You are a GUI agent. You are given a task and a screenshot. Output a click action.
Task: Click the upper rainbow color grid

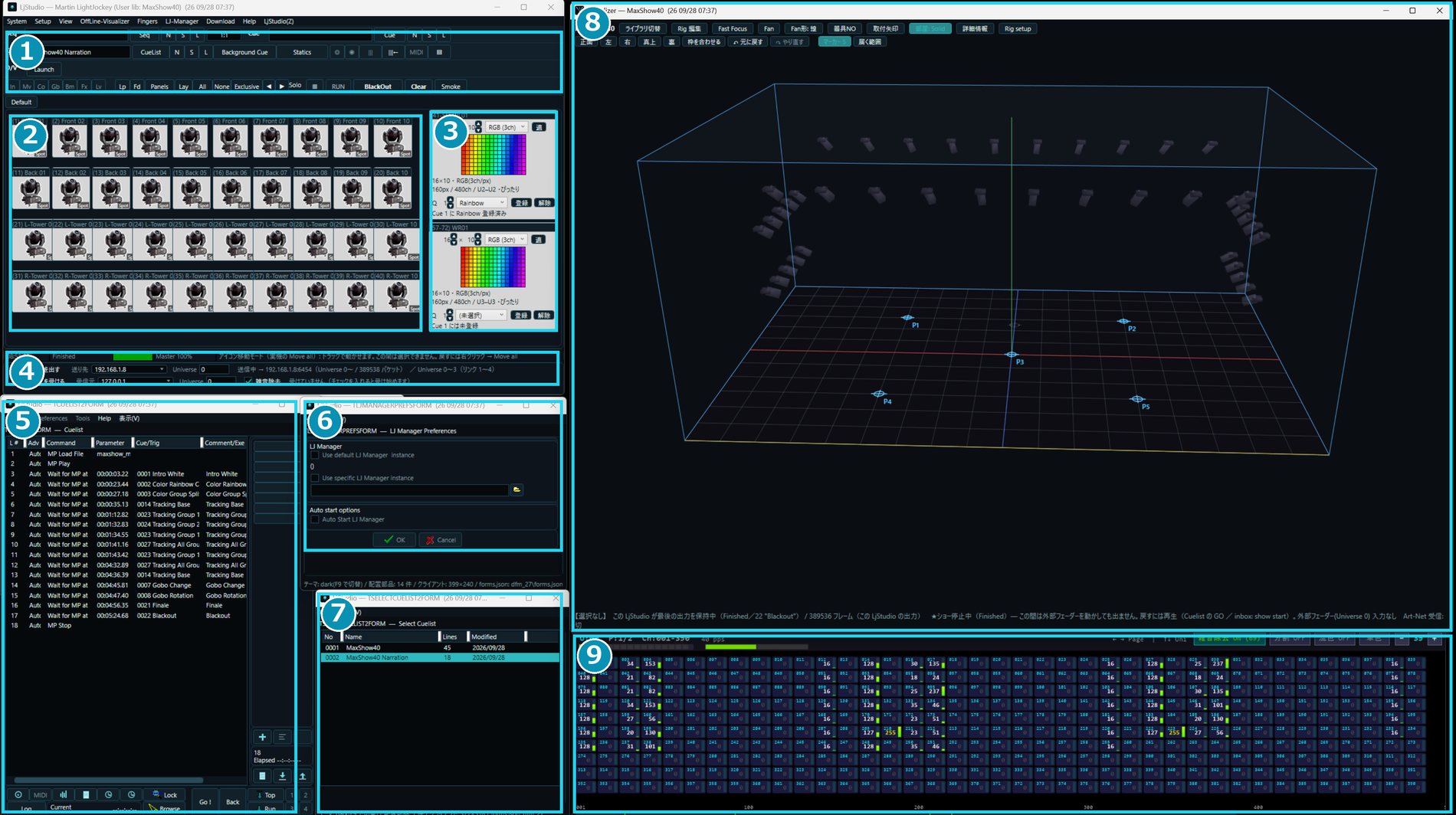click(x=493, y=155)
